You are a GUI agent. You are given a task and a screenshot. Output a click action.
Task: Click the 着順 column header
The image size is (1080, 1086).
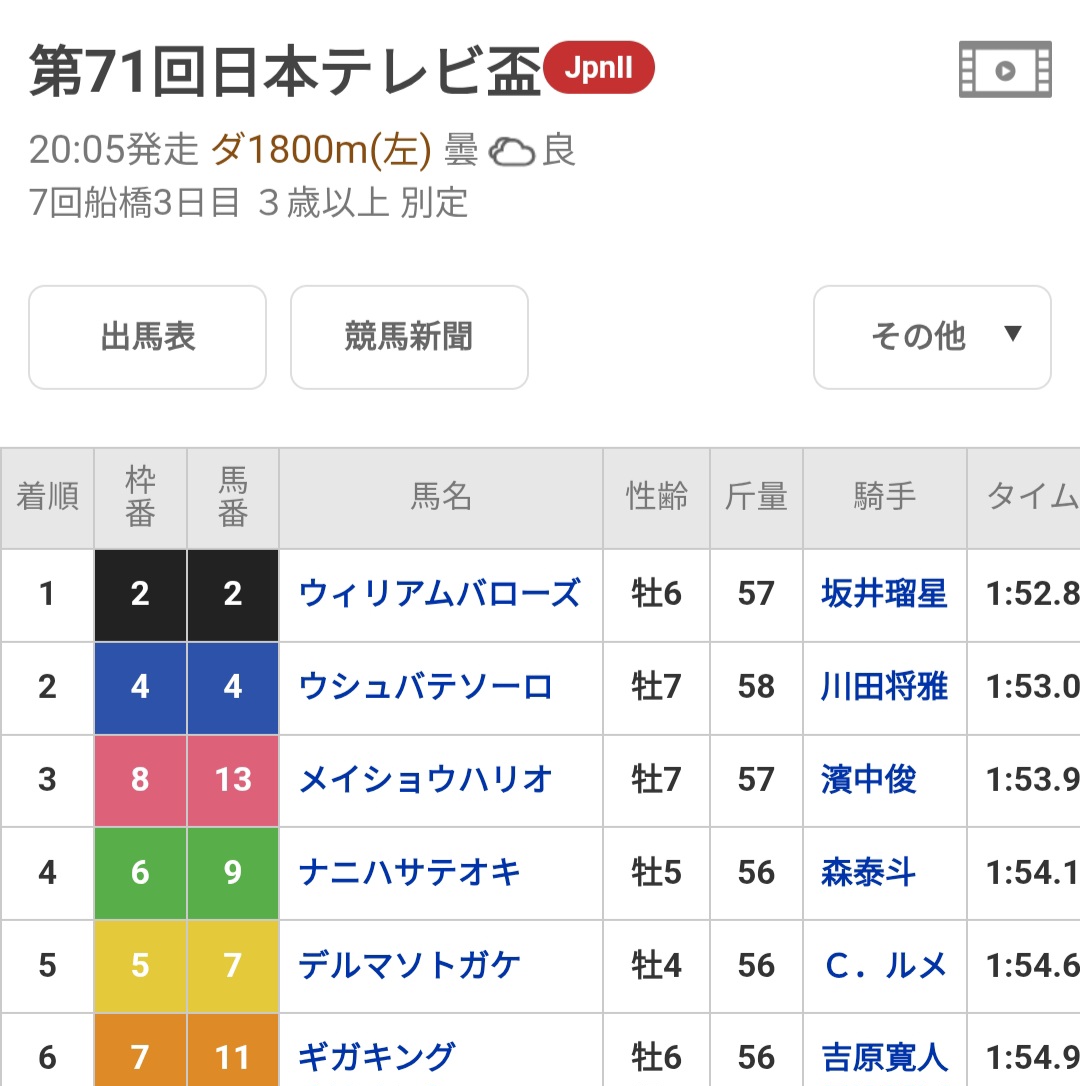point(47,497)
